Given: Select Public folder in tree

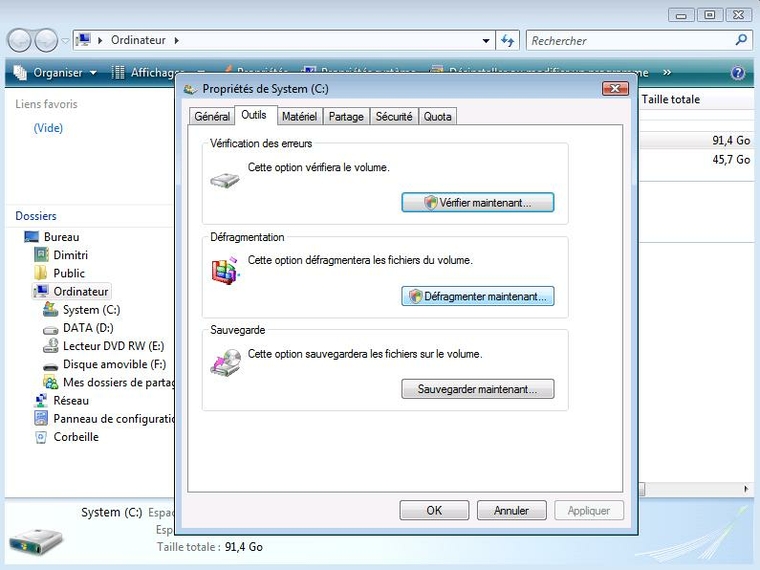Looking at the screenshot, I should pyautogui.click(x=69, y=273).
